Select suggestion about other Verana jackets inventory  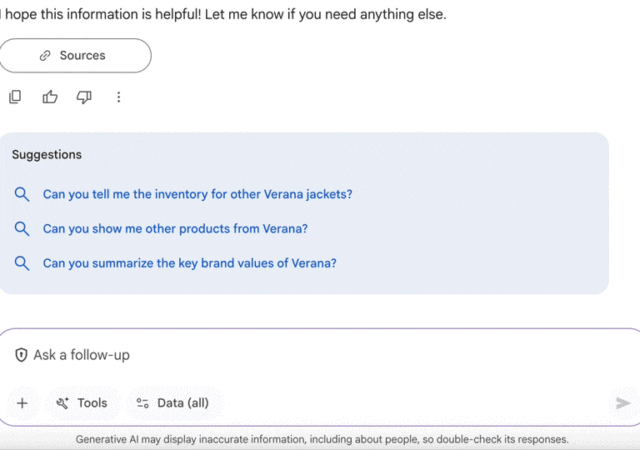click(x=197, y=194)
